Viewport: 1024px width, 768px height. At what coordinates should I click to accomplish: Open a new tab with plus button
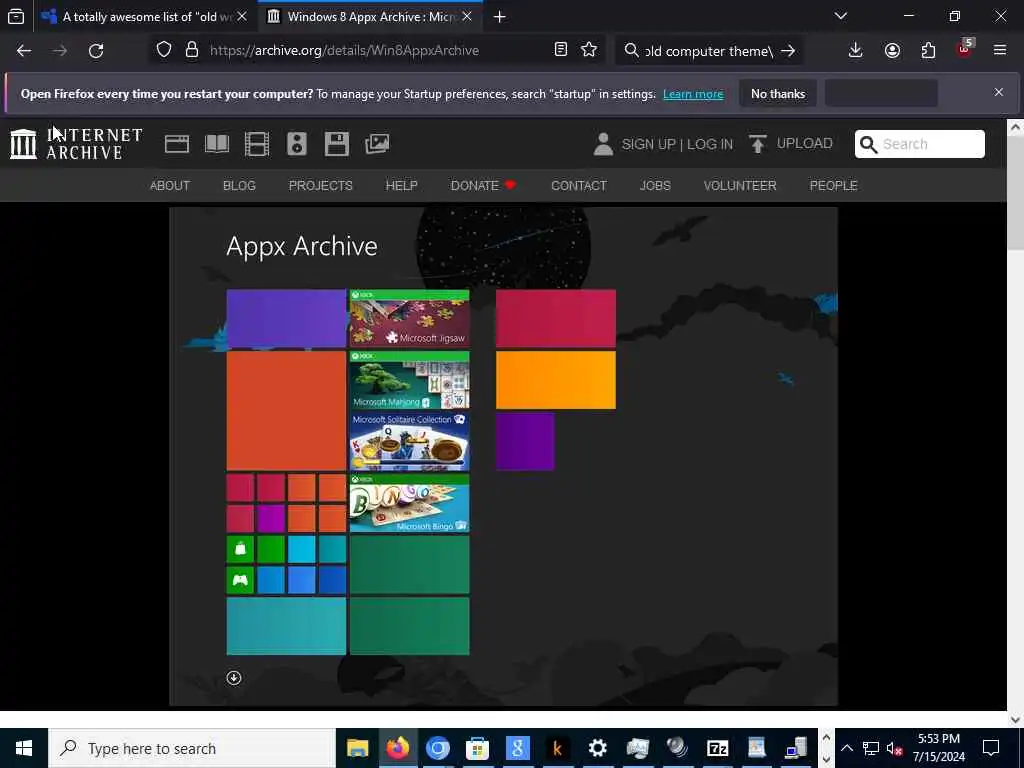click(x=500, y=17)
